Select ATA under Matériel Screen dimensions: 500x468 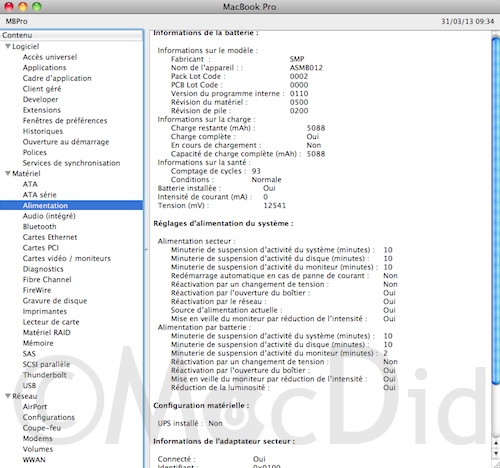pyautogui.click(x=30, y=184)
